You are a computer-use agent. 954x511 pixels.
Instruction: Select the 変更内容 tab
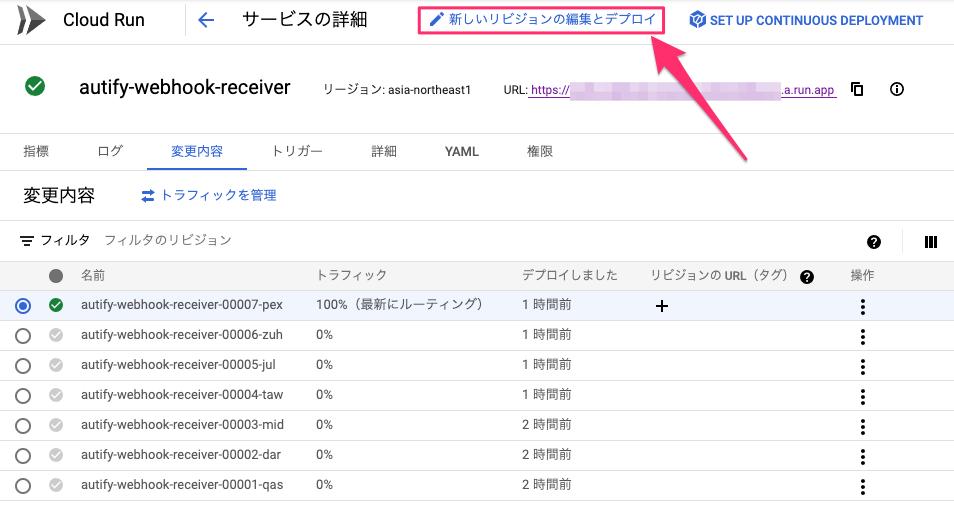point(197,151)
